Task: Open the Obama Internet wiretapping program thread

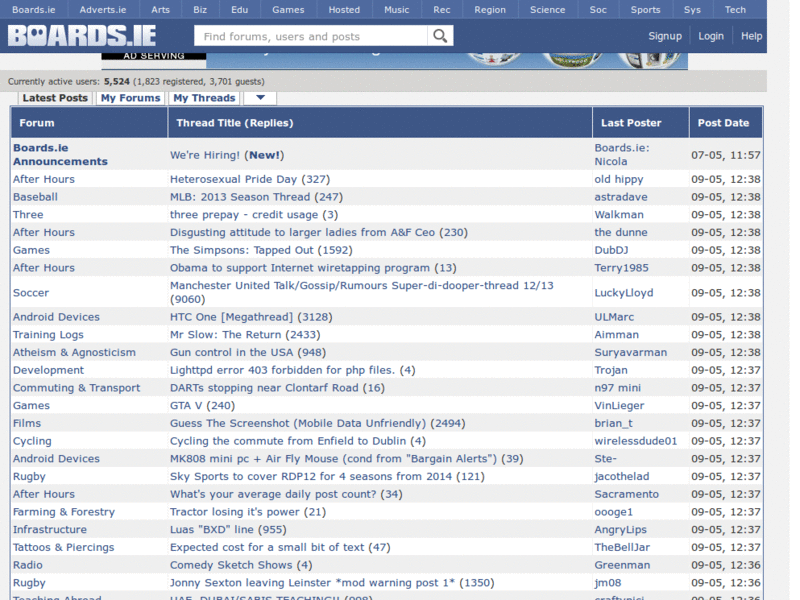Action: (300, 268)
